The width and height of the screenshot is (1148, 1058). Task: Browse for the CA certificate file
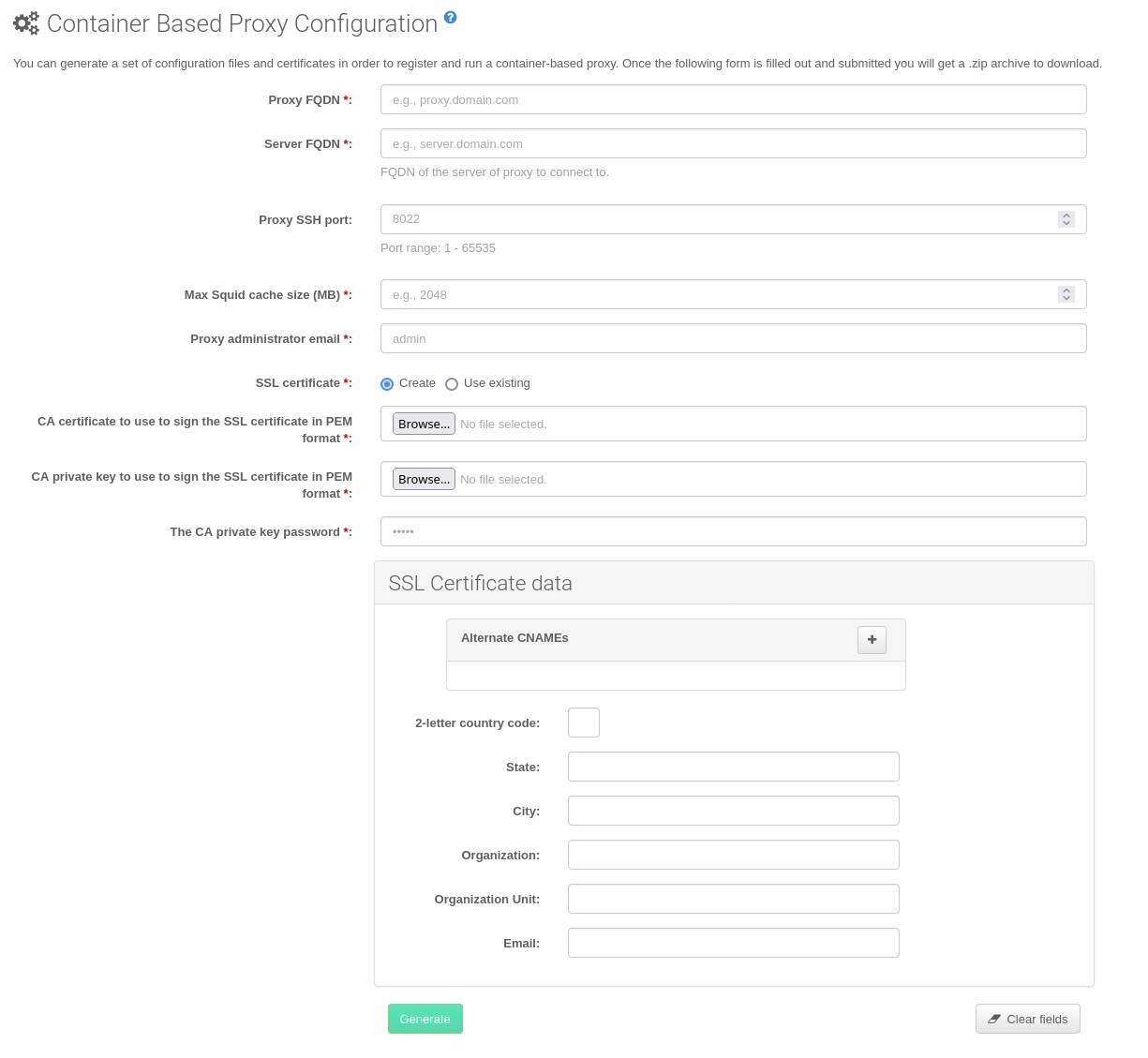pos(424,423)
